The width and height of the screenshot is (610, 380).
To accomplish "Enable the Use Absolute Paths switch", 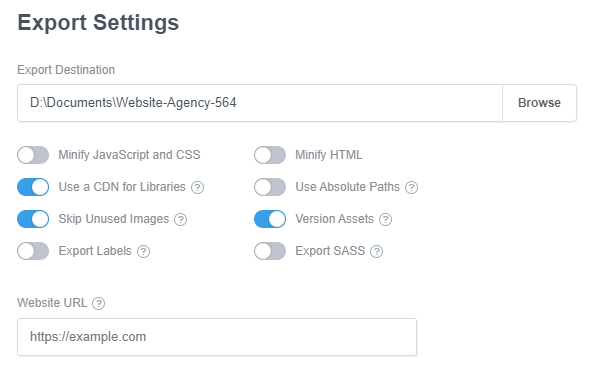I will point(270,187).
